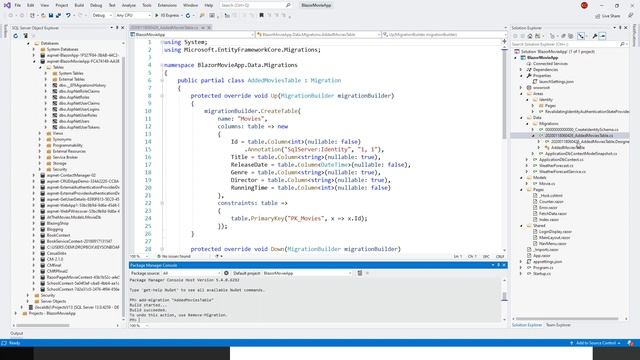Click Add SQL Server icon in Object Explorer

click(x=25, y=36)
